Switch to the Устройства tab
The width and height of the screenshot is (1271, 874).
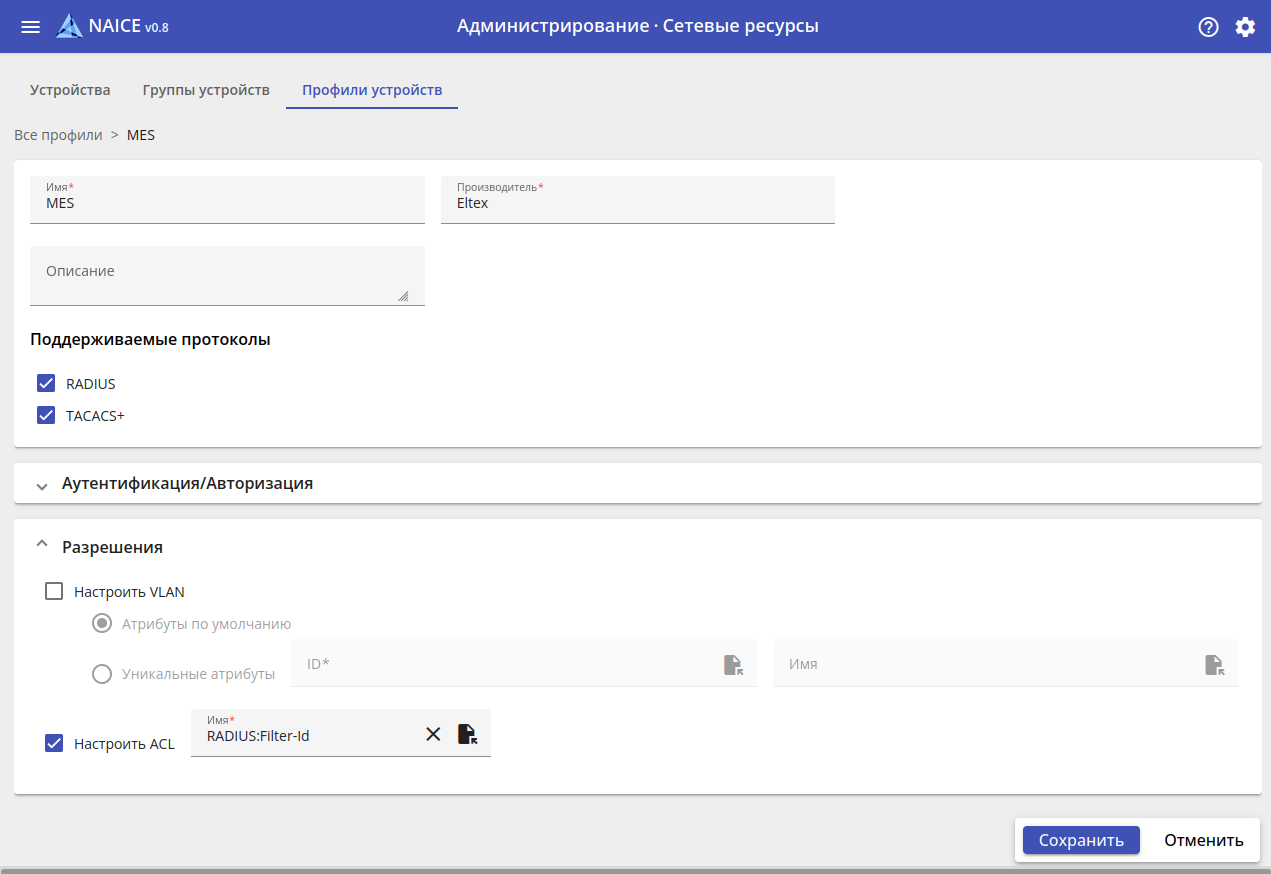coord(70,90)
